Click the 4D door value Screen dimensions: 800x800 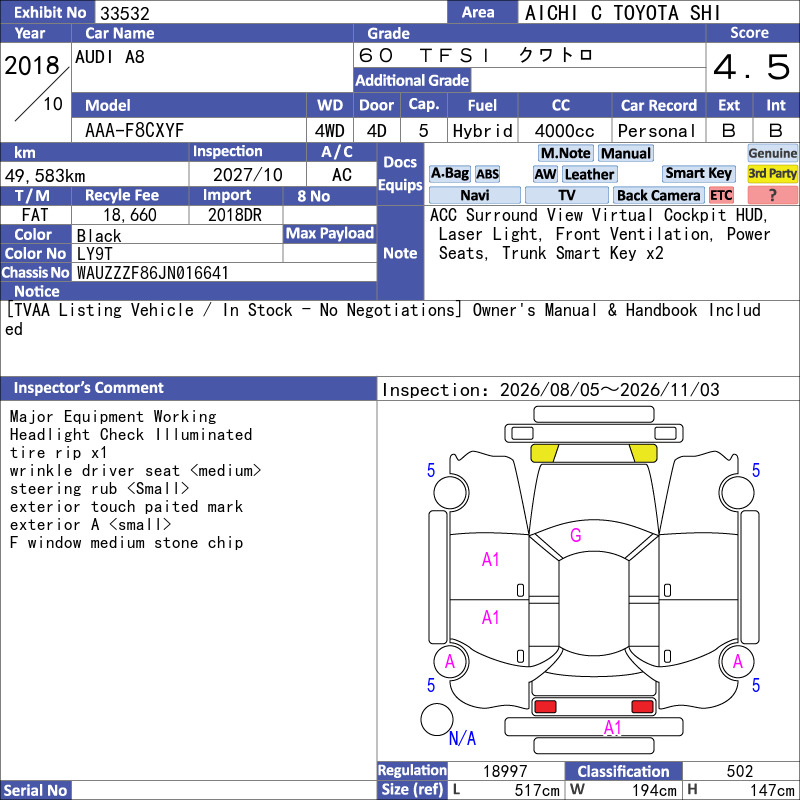point(377,131)
